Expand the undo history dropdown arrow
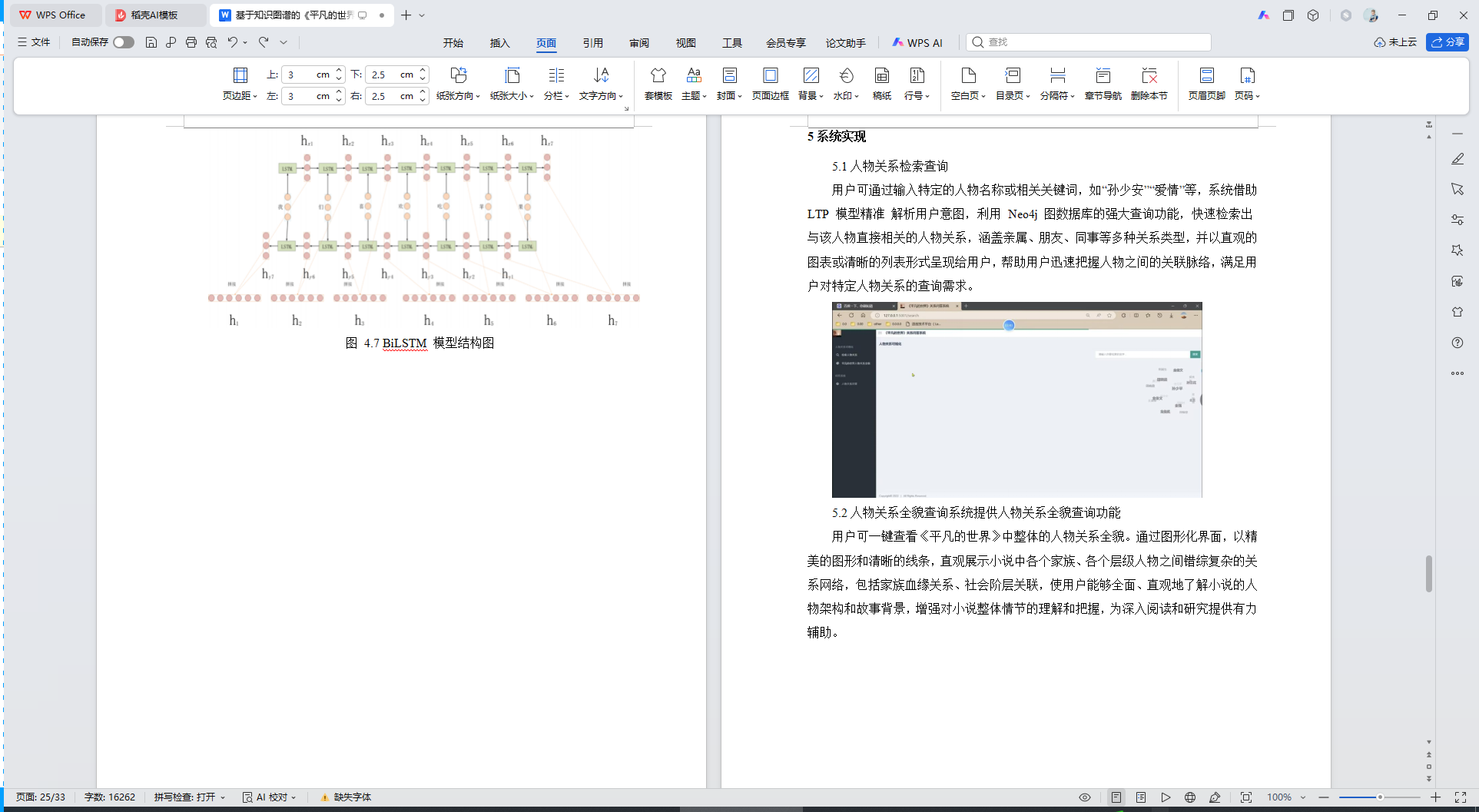Image resolution: width=1479 pixels, height=812 pixels. point(245,42)
